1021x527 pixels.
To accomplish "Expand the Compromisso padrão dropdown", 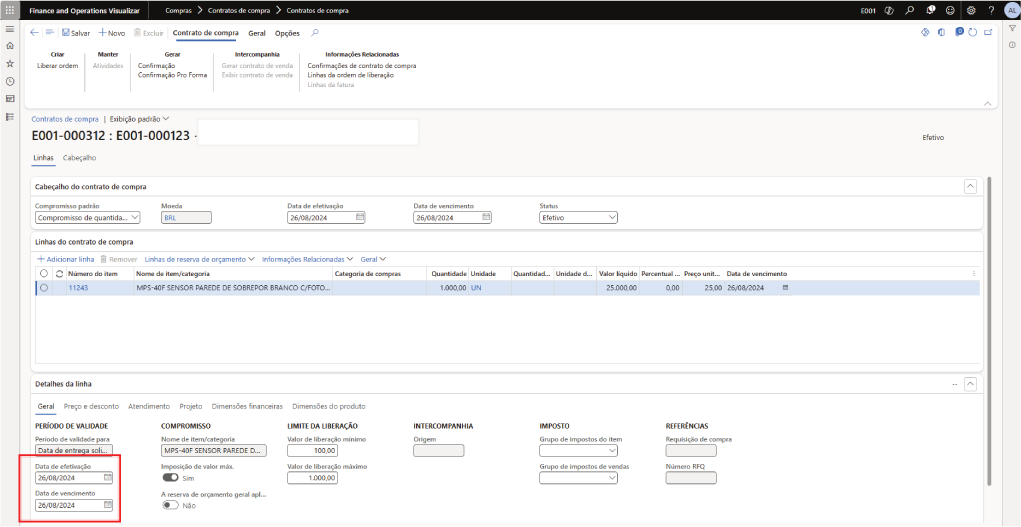I will pyautogui.click(x=88, y=217).
